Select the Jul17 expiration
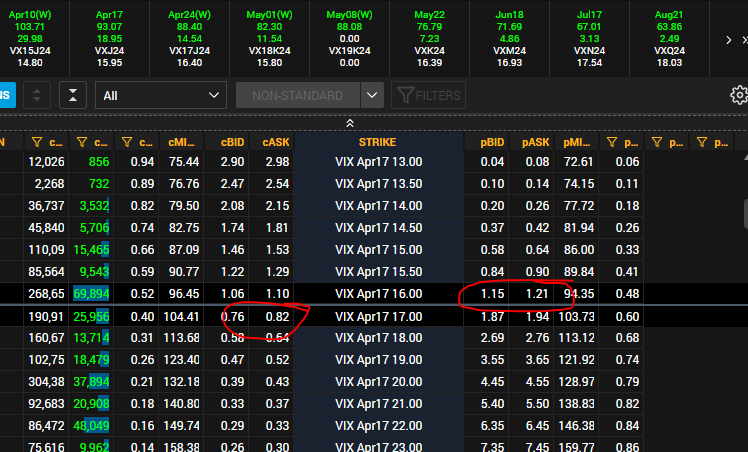The width and height of the screenshot is (748, 452). point(589,39)
